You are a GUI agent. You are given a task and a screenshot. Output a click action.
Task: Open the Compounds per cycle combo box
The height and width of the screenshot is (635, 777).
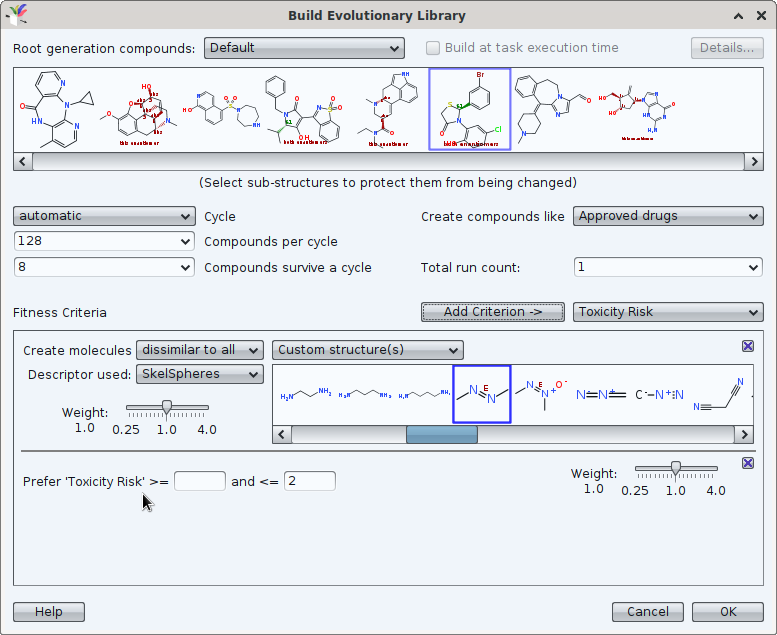point(104,241)
